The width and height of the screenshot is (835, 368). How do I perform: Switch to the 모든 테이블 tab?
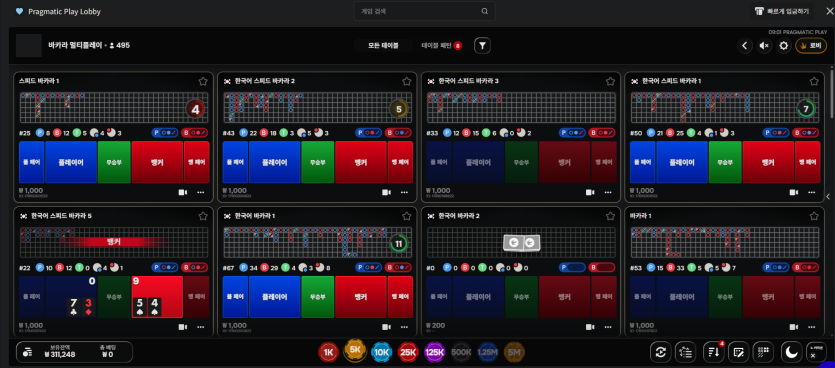tap(383, 46)
